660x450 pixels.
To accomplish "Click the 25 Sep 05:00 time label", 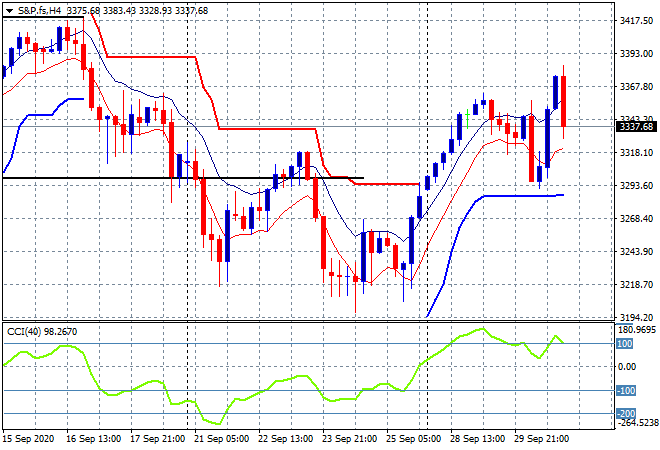I will [x=413, y=439].
